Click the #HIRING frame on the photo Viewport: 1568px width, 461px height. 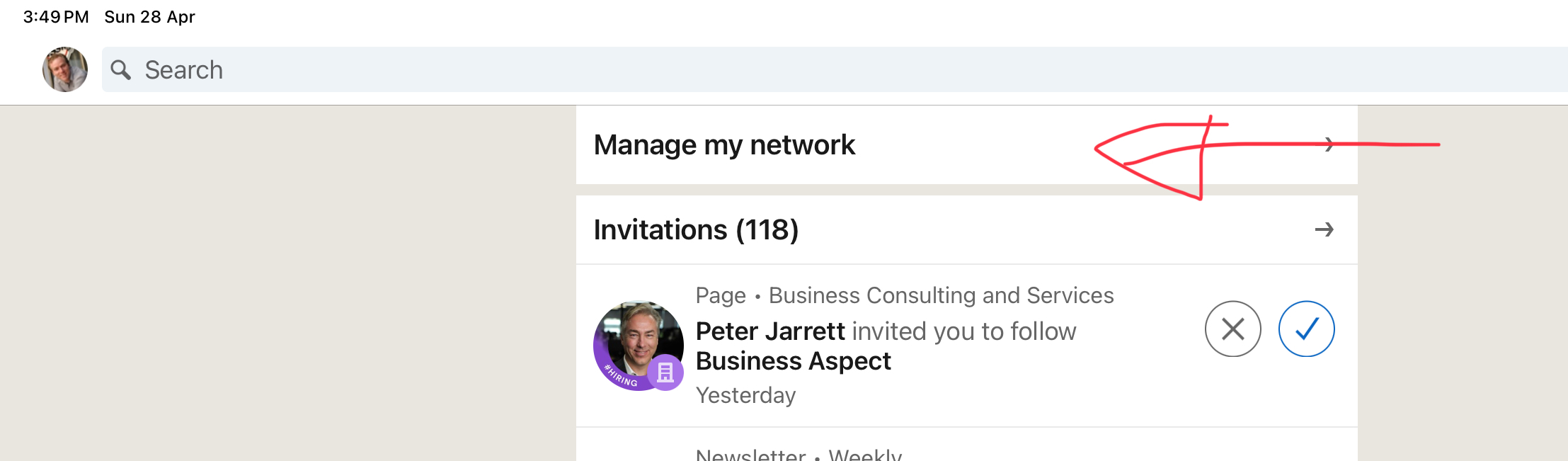coord(619,376)
